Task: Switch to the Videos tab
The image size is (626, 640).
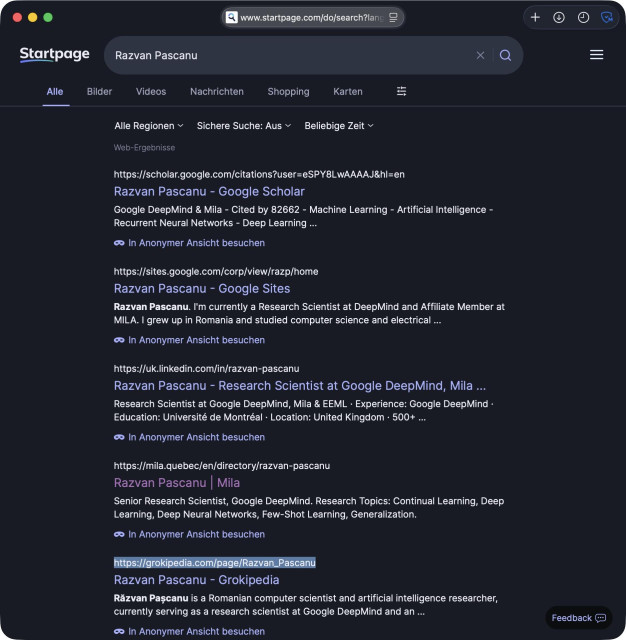Action: pyautogui.click(x=151, y=91)
